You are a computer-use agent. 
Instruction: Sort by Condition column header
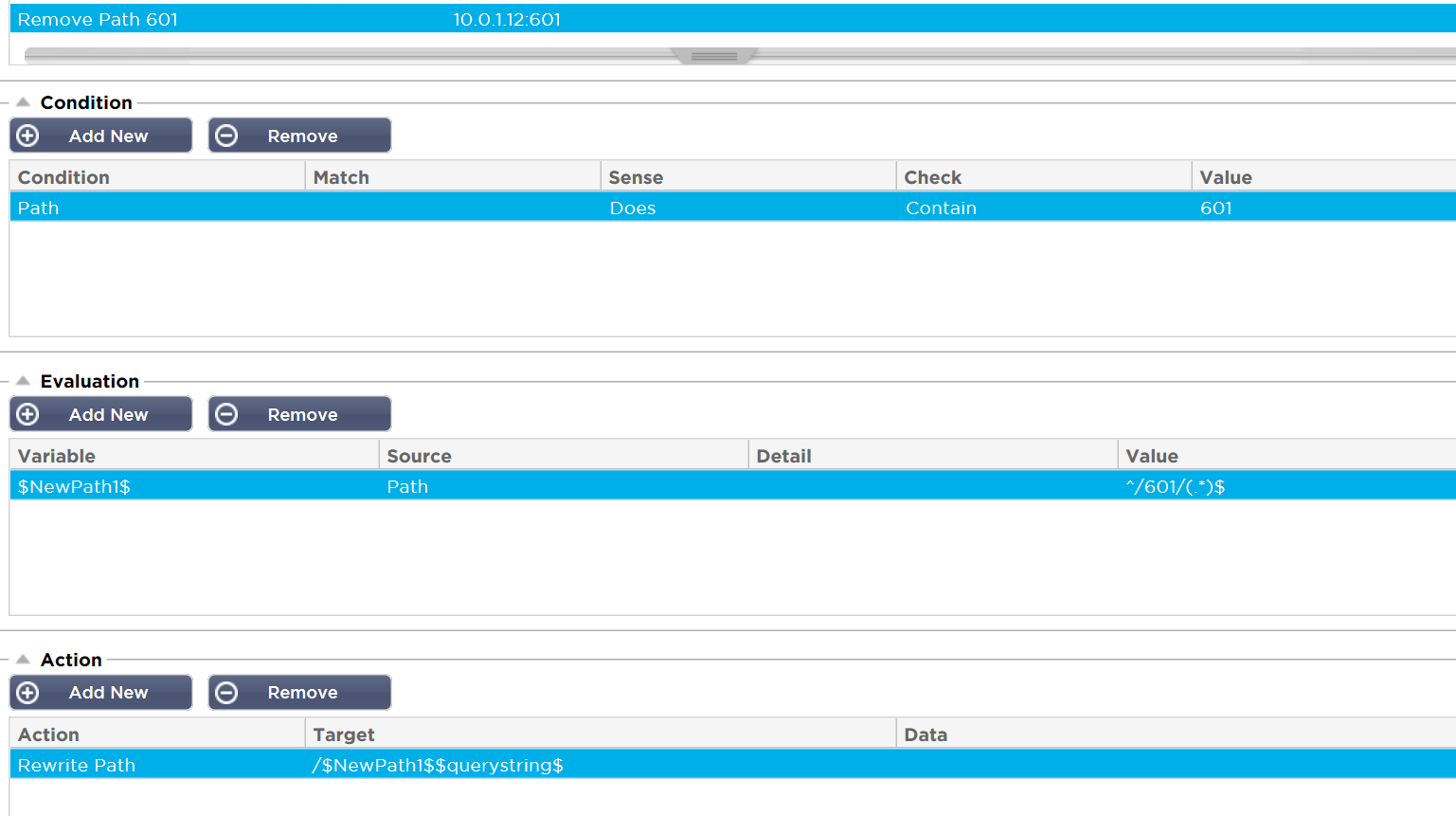pyautogui.click(x=63, y=177)
